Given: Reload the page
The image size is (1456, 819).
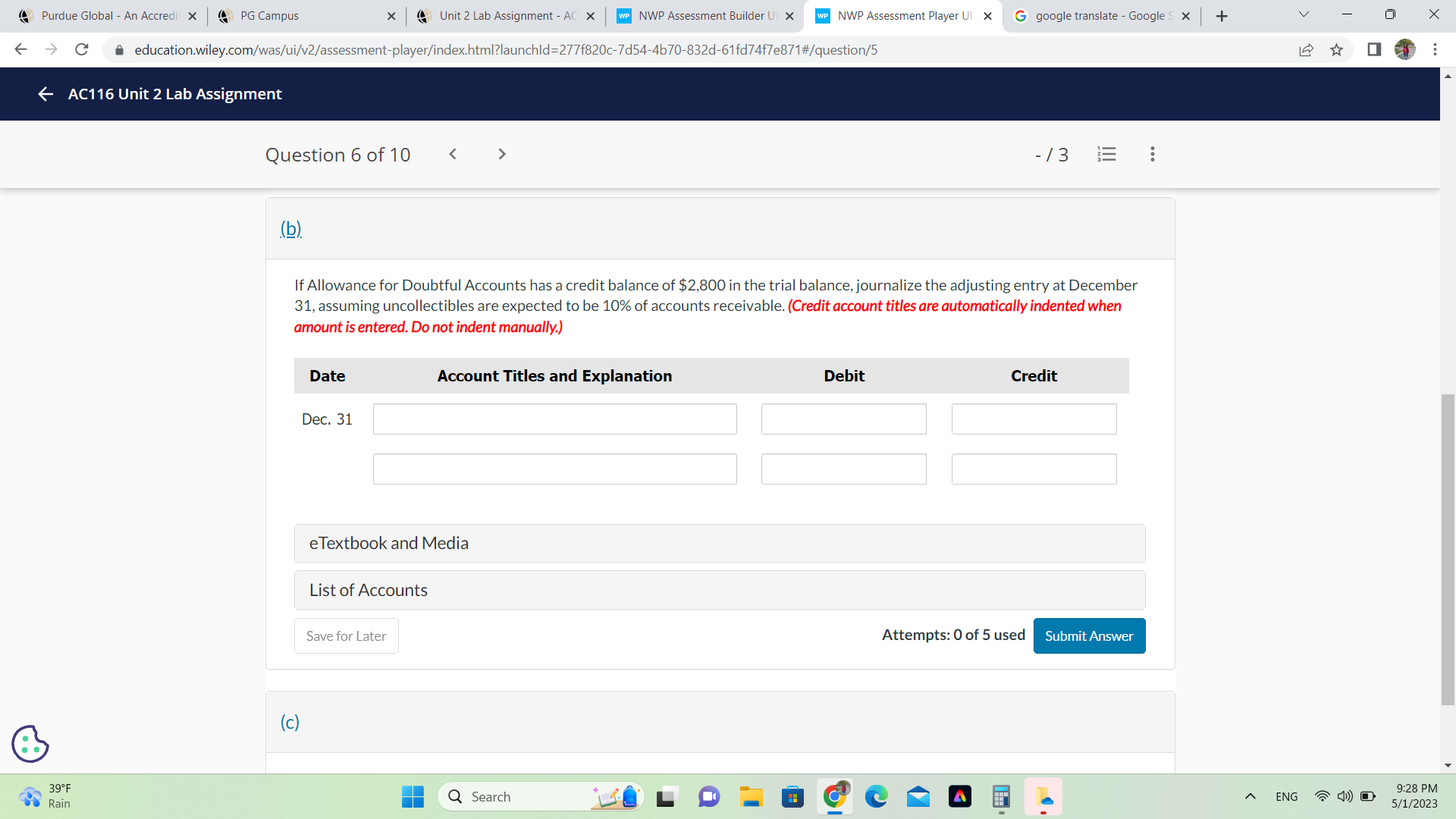Looking at the screenshot, I should point(82,50).
